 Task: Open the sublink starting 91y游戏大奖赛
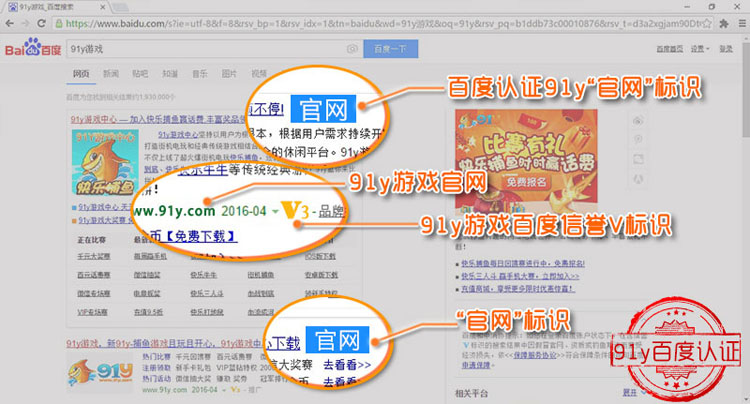[105, 220]
